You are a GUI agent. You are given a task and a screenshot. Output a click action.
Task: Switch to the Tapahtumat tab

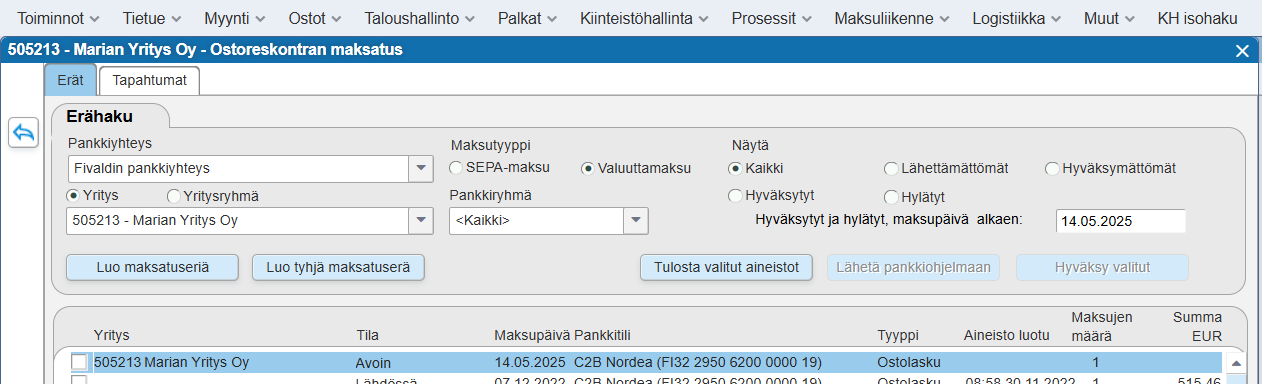[x=149, y=80]
